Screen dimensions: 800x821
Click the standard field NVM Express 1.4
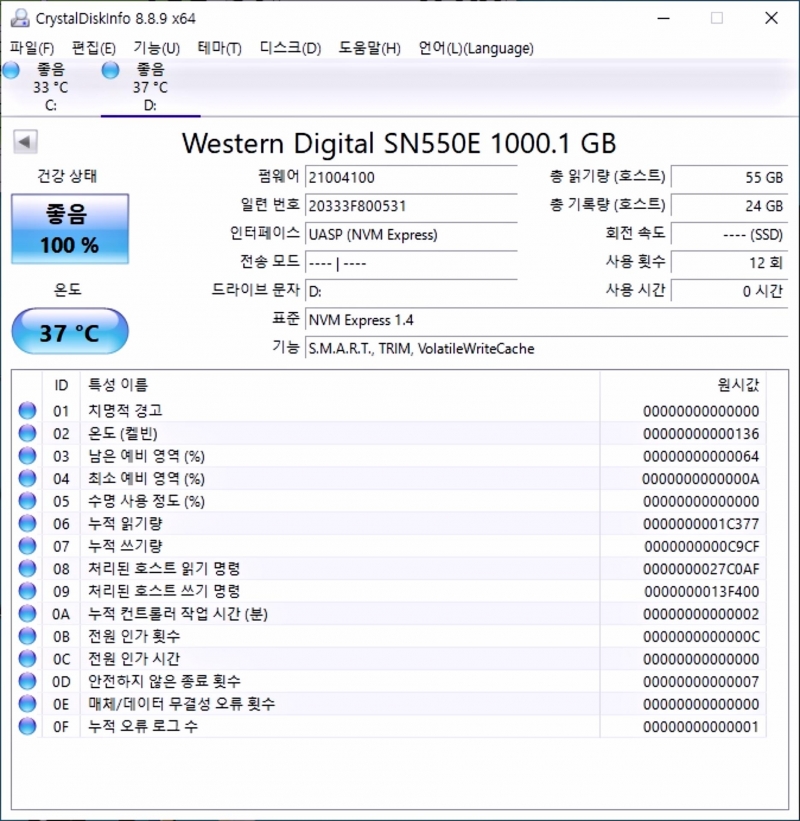click(546, 320)
